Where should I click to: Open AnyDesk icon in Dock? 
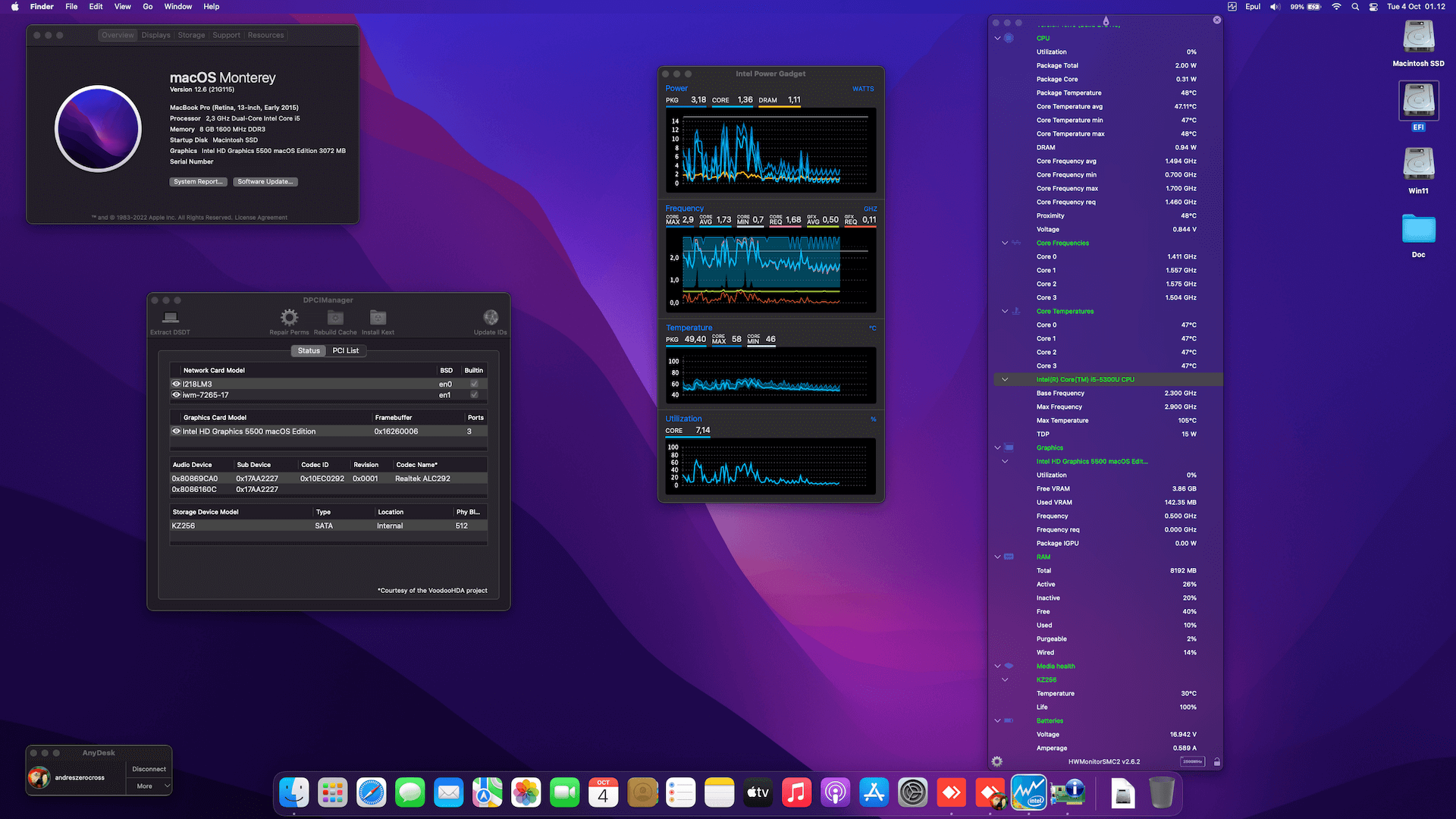[952, 793]
